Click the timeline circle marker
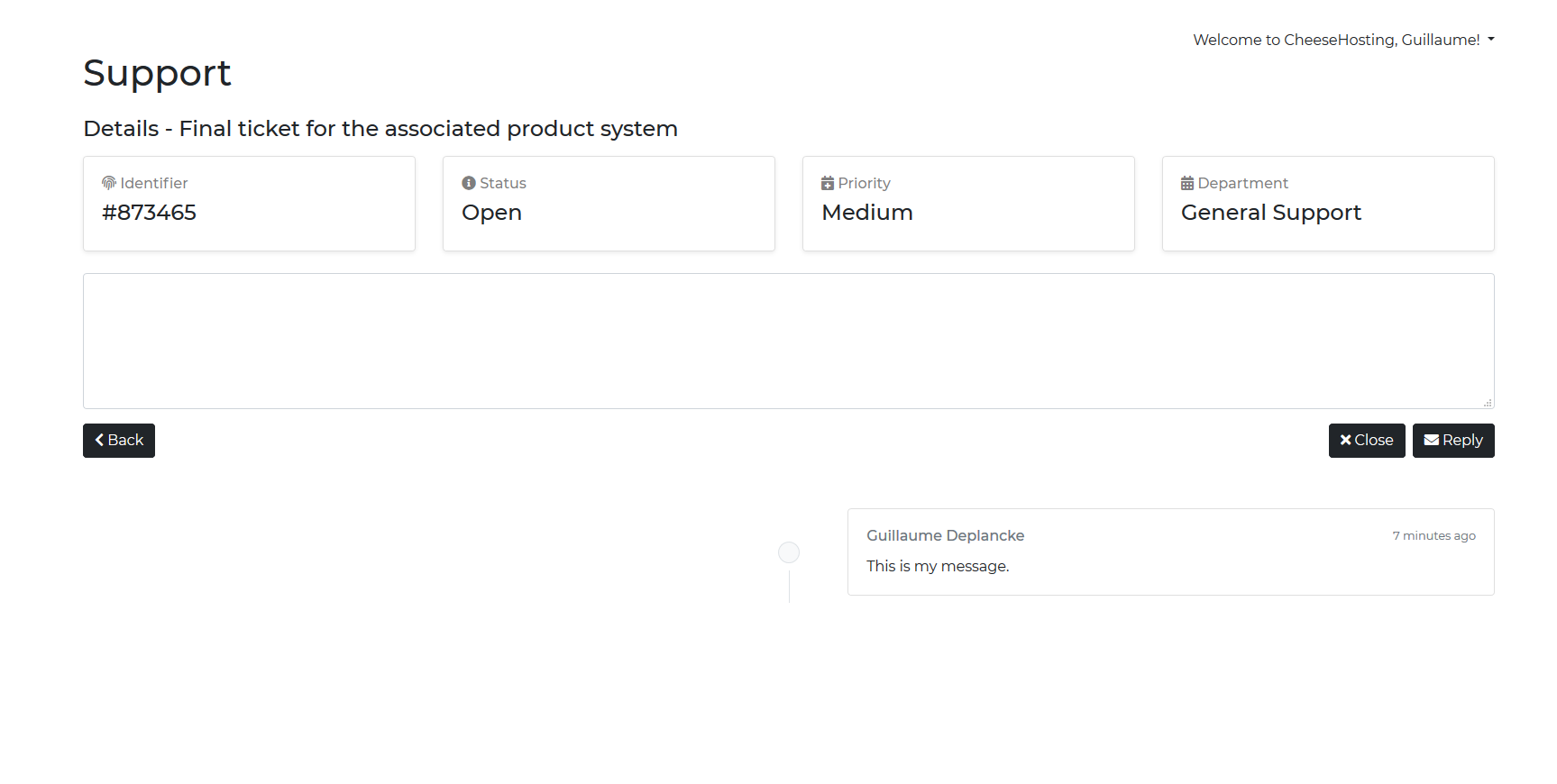This screenshot has width=1557, height=784. 789,552
